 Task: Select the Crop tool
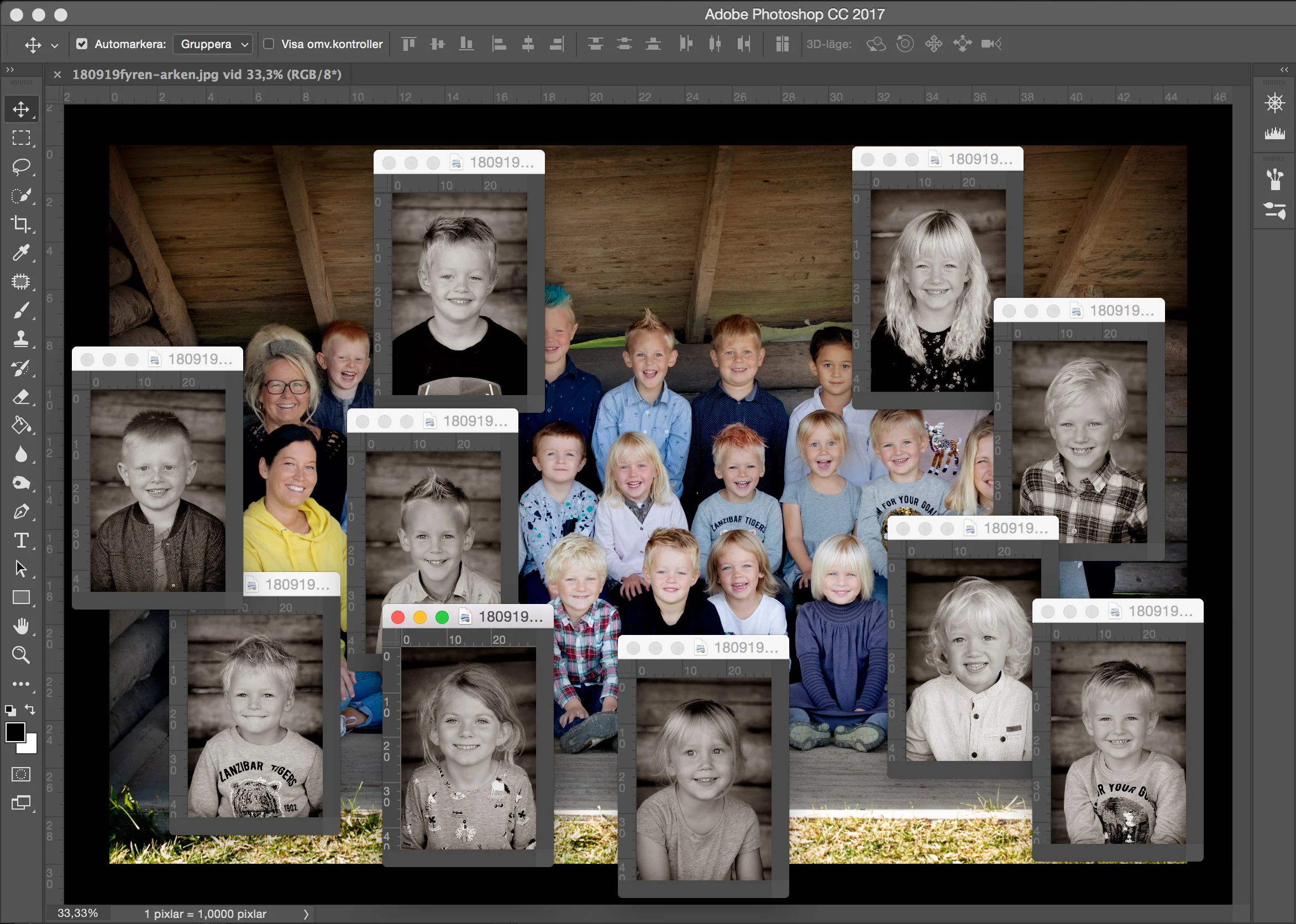[x=21, y=224]
